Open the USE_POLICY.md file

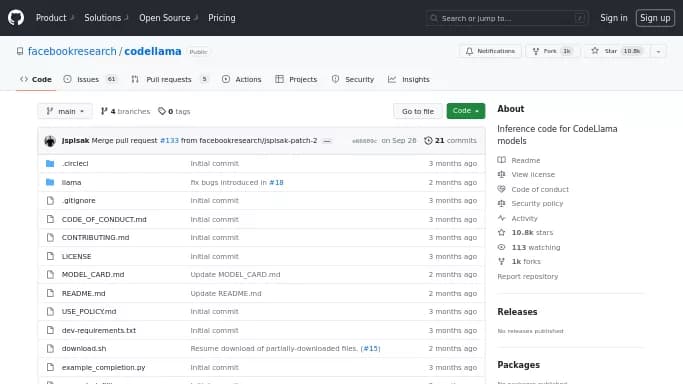click(x=89, y=312)
